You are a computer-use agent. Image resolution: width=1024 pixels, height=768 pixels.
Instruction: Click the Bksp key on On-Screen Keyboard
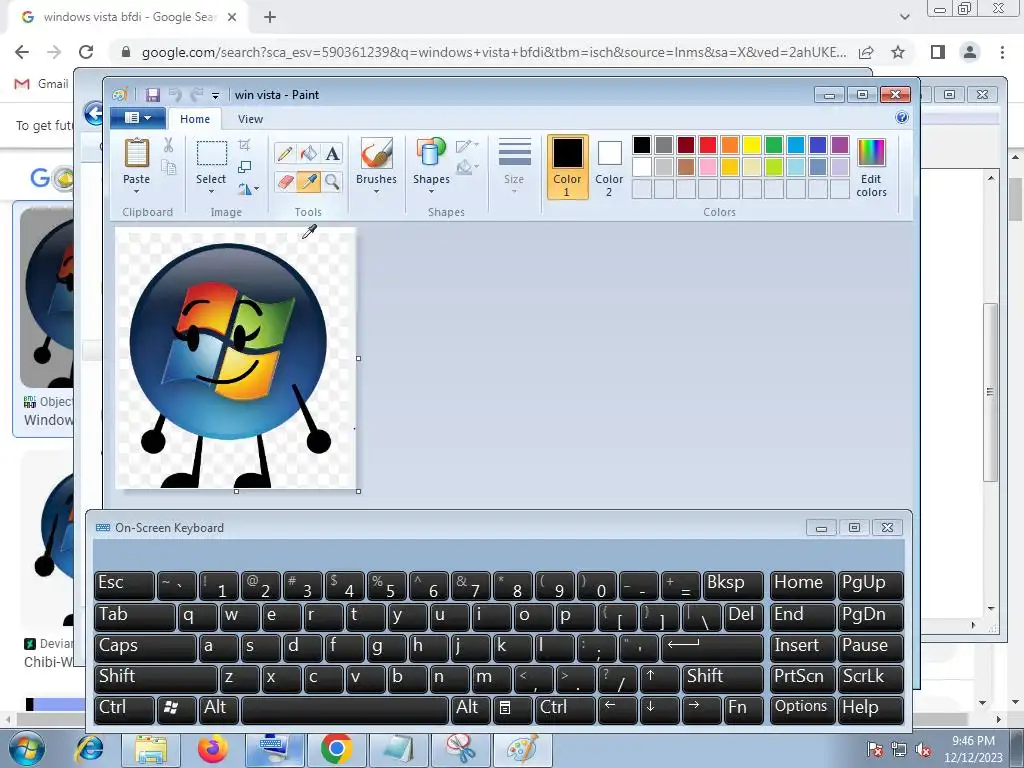point(733,585)
